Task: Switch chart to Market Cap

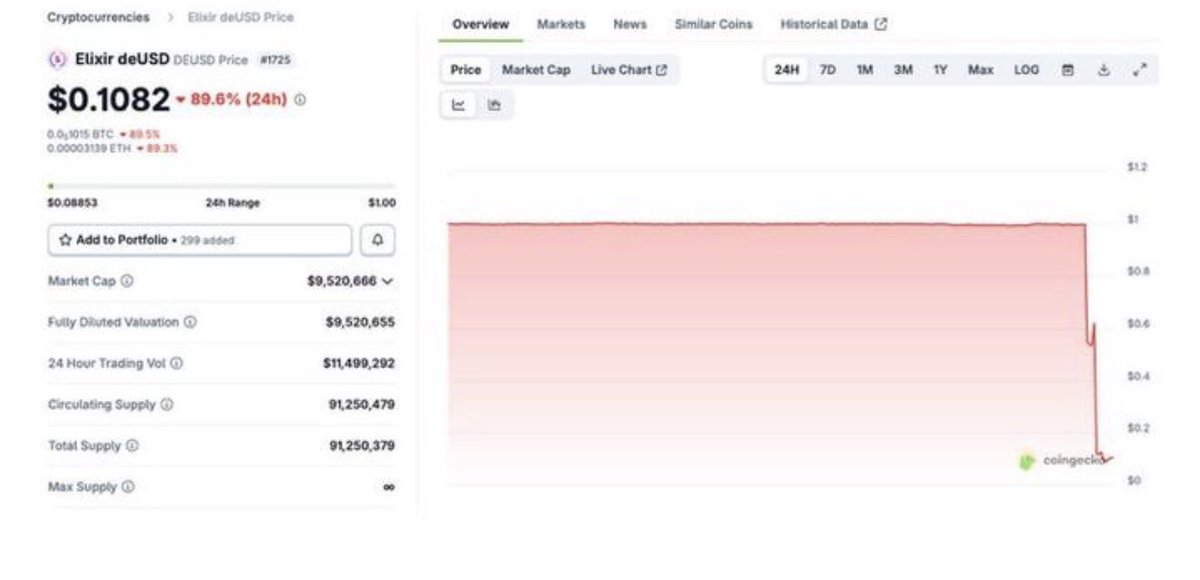Action: click(536, 70)
